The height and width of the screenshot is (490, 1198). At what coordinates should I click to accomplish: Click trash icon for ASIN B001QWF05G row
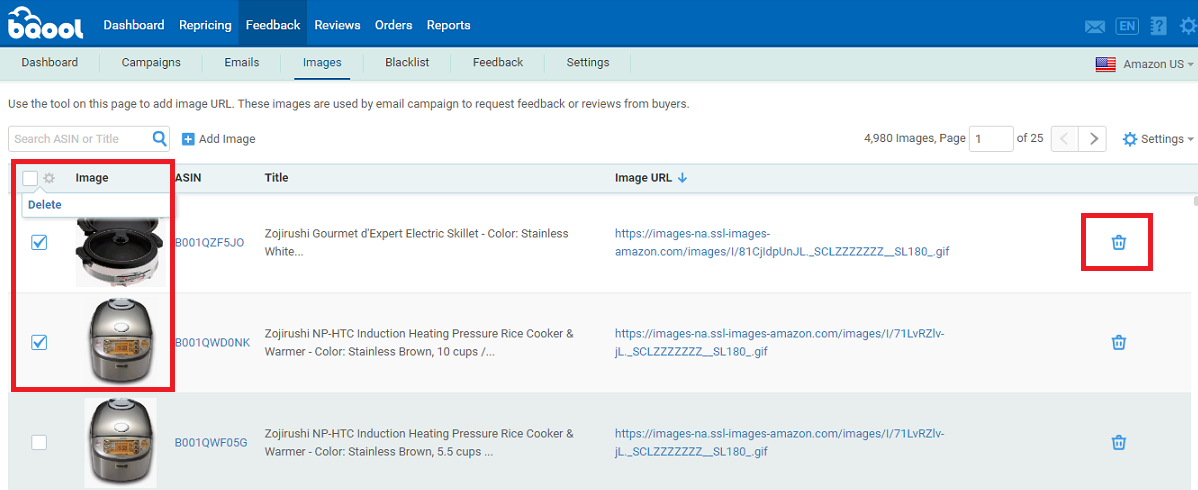point(1119,442)
